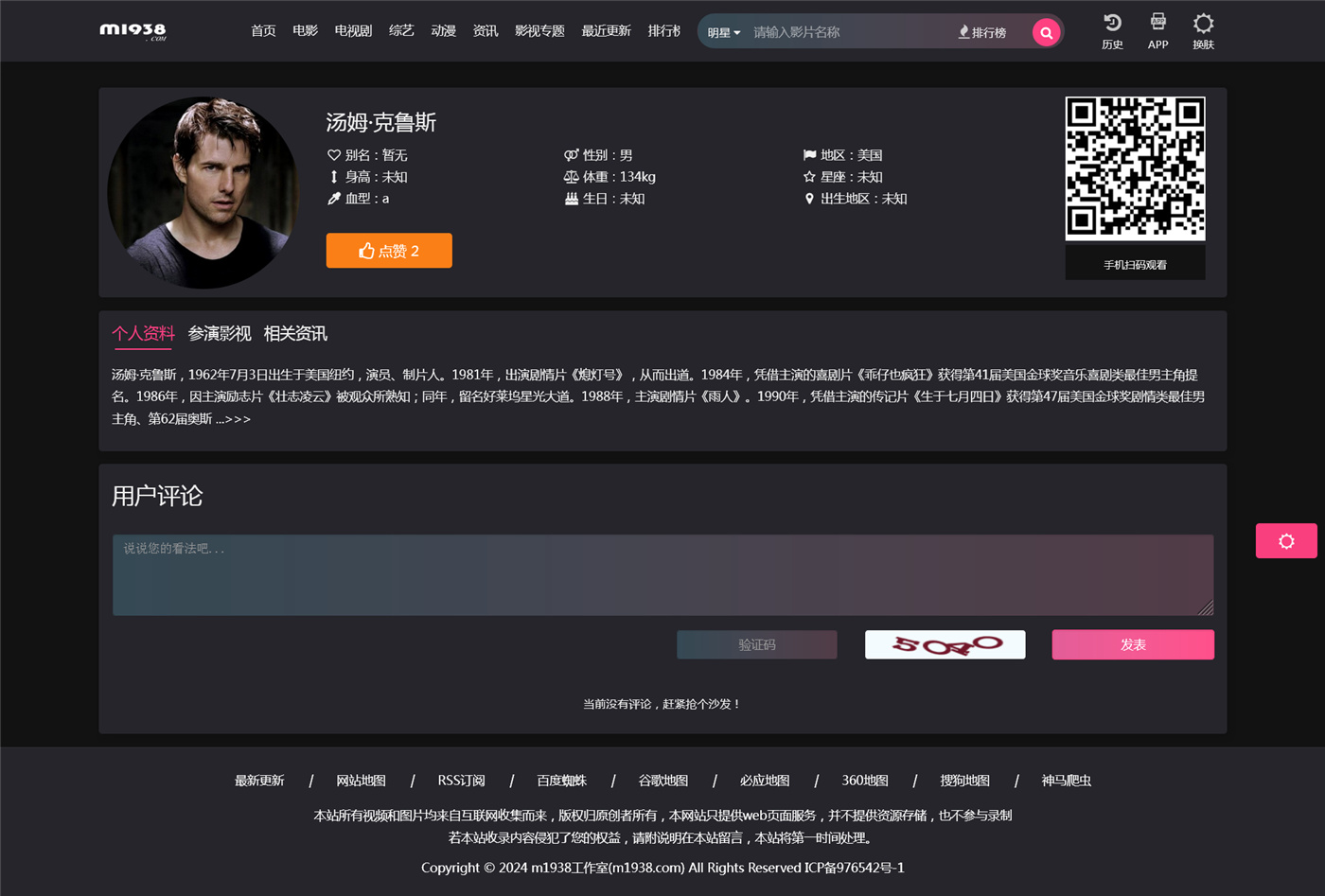Click the map pin icon beside 出生地区
Image resolution: width=1325 pixels, height=896 pixels.
pyautogui.click(x=809, y=199)
